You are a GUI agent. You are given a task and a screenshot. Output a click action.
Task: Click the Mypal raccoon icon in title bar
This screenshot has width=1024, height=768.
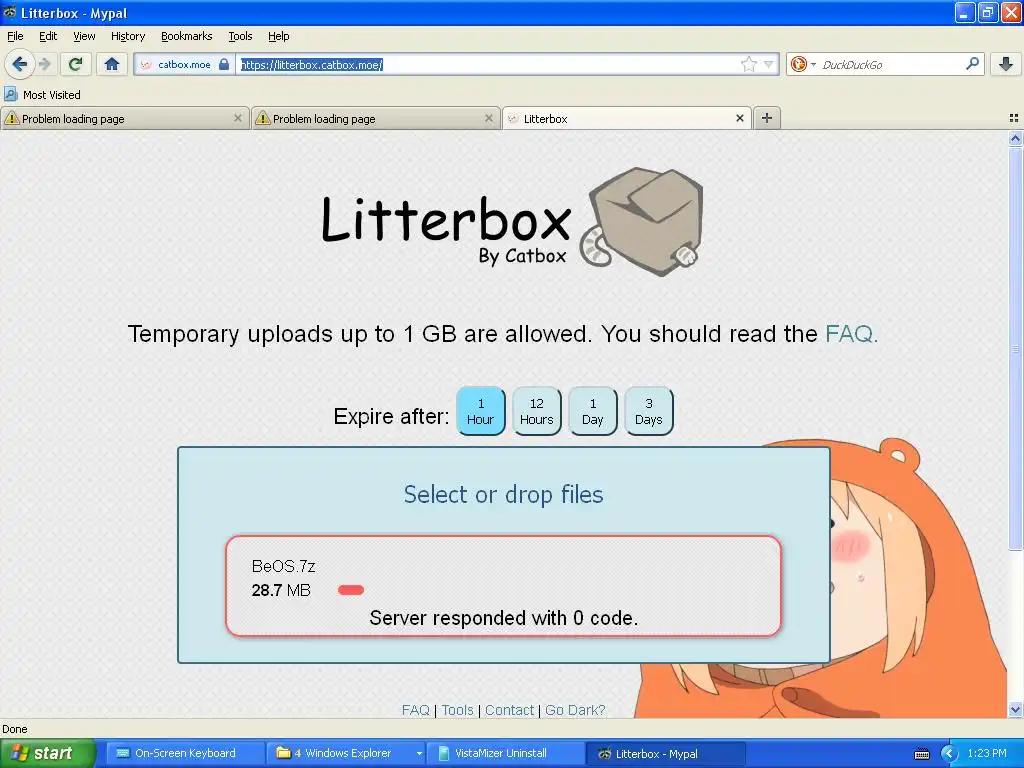tap(10, 12)
